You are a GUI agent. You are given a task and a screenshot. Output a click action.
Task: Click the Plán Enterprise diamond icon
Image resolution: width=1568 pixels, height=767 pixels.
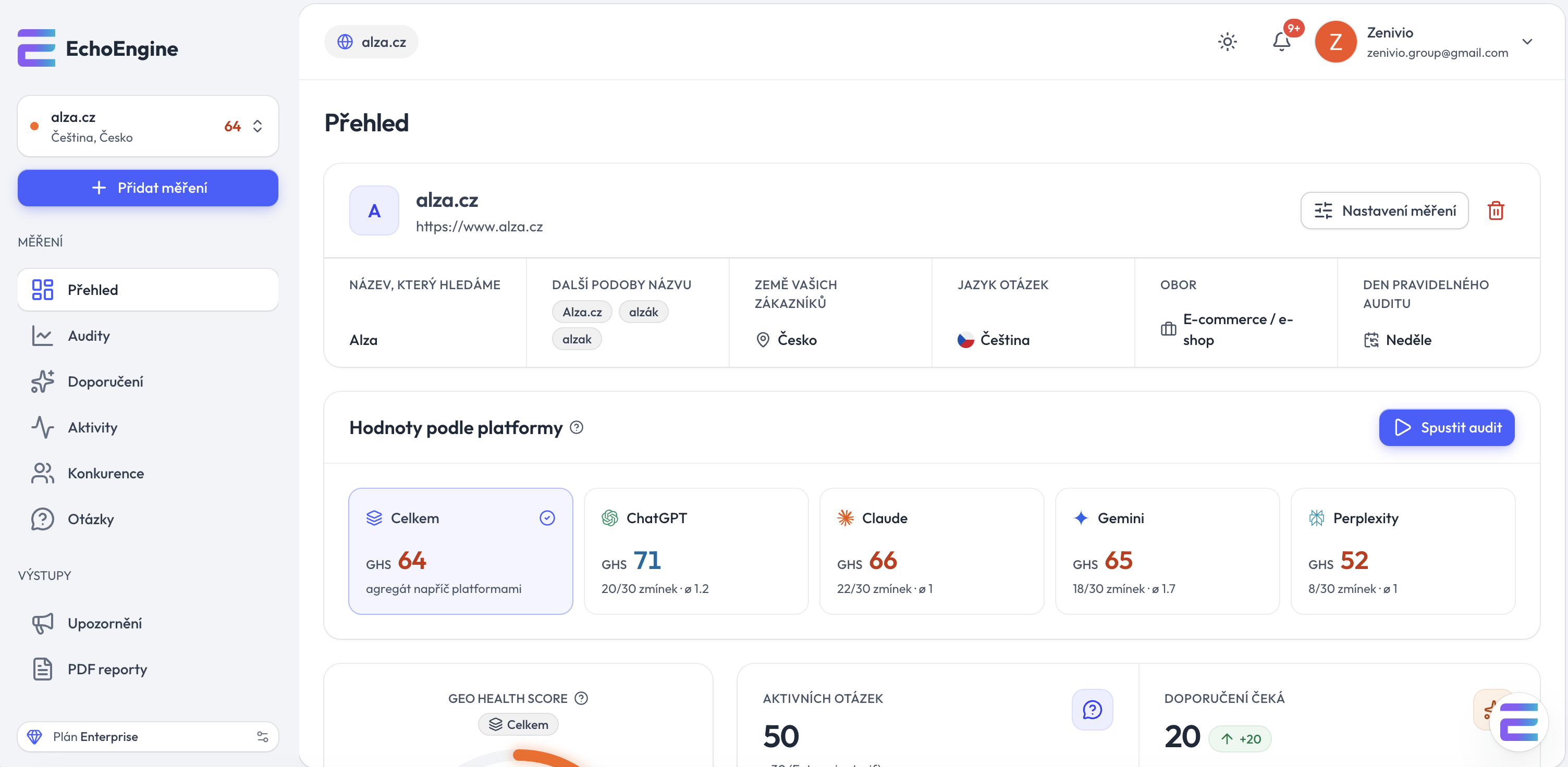tap(35, 737)
